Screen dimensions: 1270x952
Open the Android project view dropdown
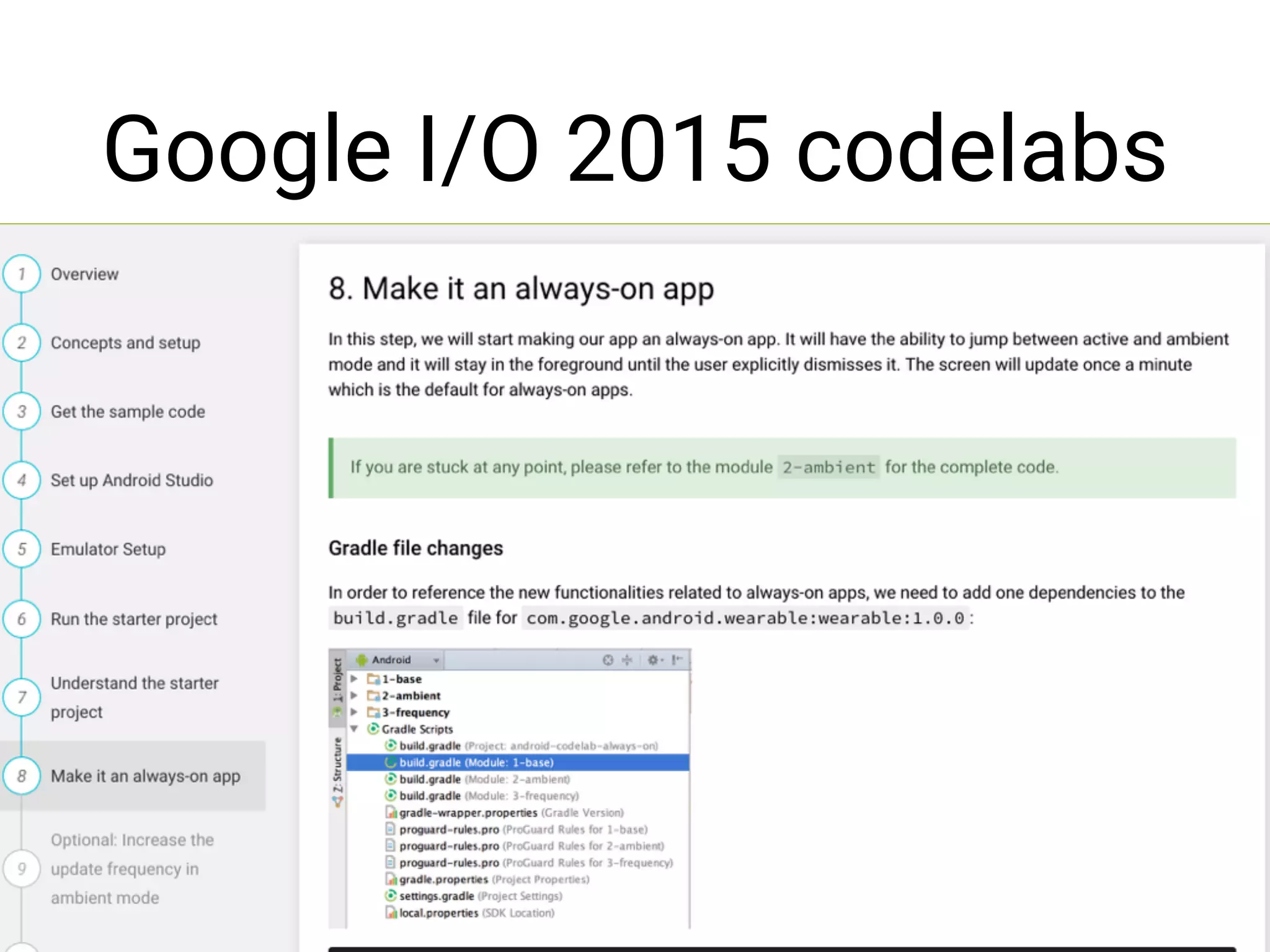(397, 660)
